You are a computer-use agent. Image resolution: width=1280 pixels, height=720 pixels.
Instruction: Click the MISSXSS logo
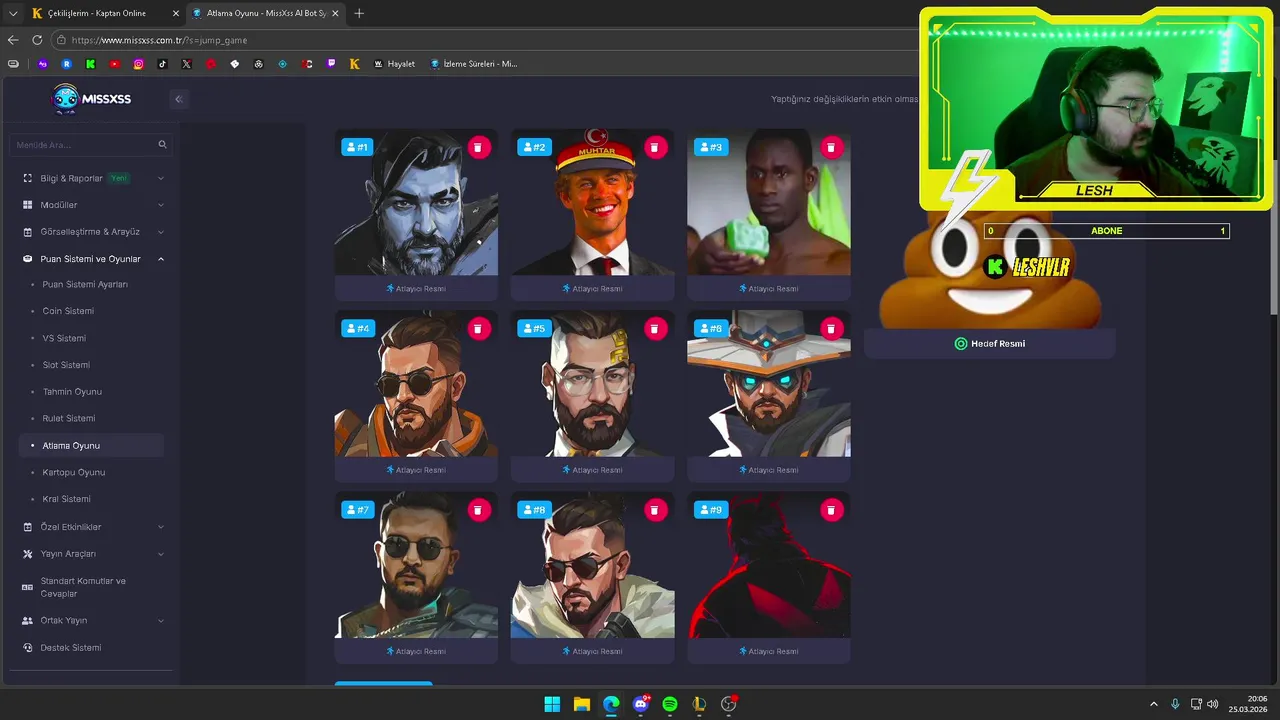tap(91, 99)
